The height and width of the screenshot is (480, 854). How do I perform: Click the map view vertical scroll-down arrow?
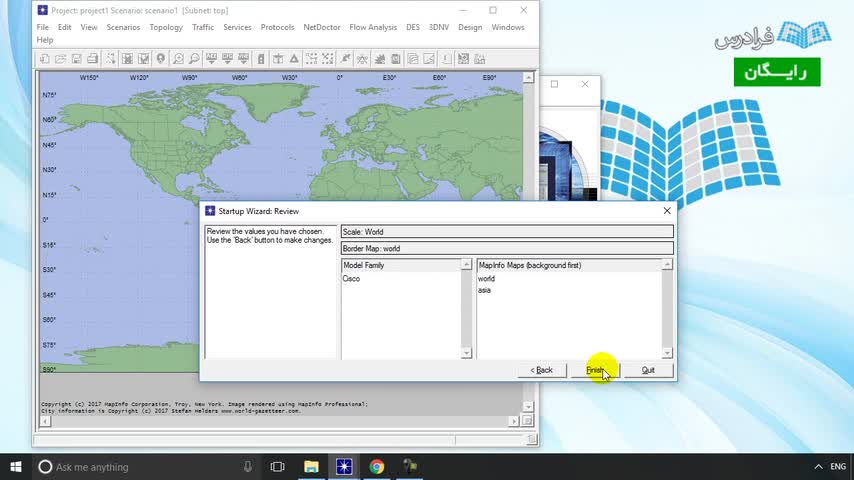[528, 407]
